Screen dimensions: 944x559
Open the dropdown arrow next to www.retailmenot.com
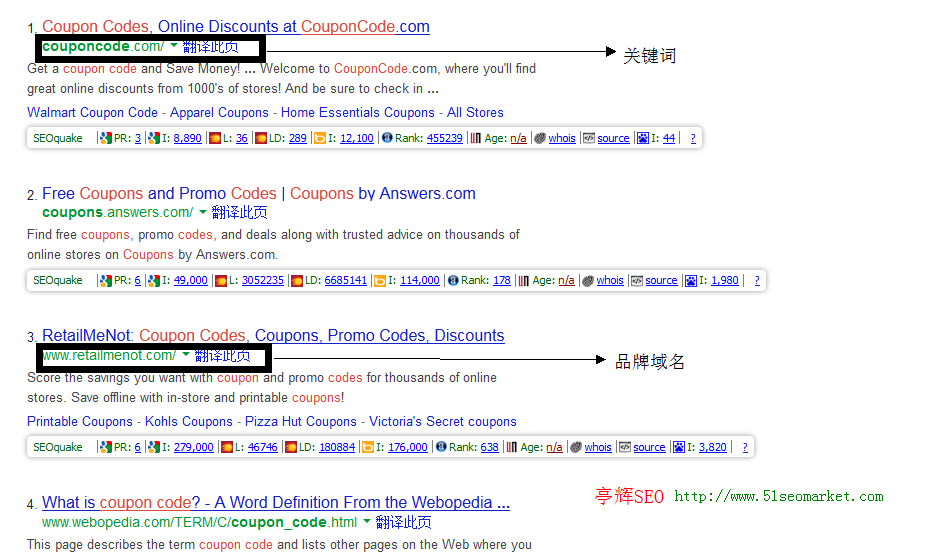coord(186,355)
